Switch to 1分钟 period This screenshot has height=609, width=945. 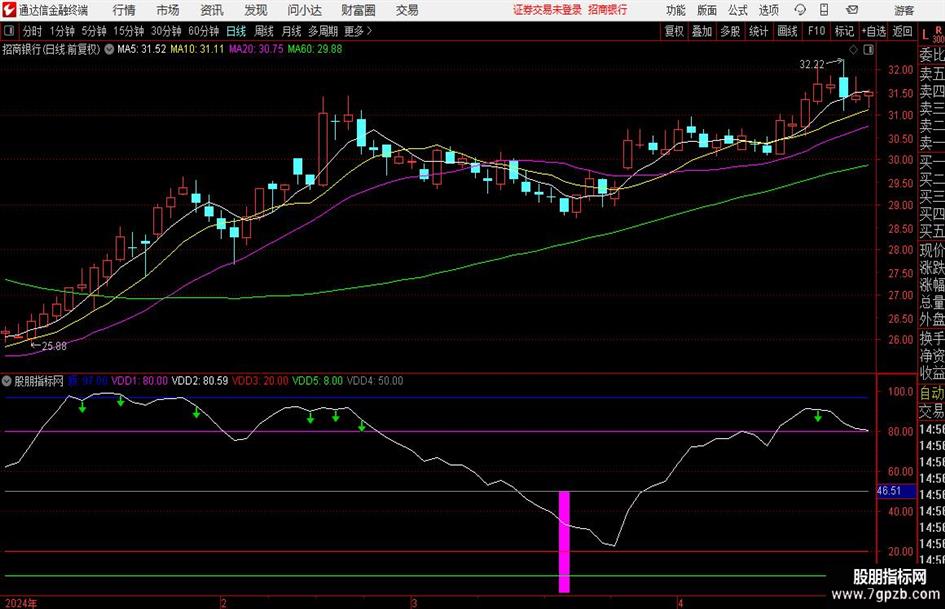pyautogui.click(x=62, y=31)
